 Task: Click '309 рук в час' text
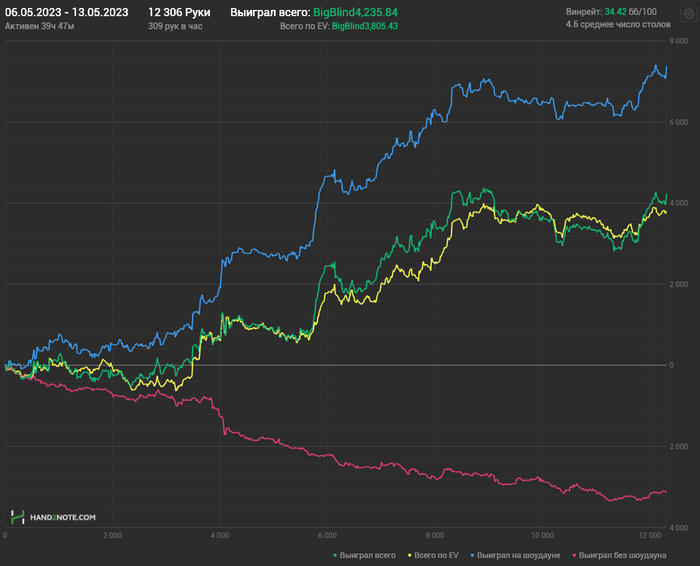click(x=175, y=26)
